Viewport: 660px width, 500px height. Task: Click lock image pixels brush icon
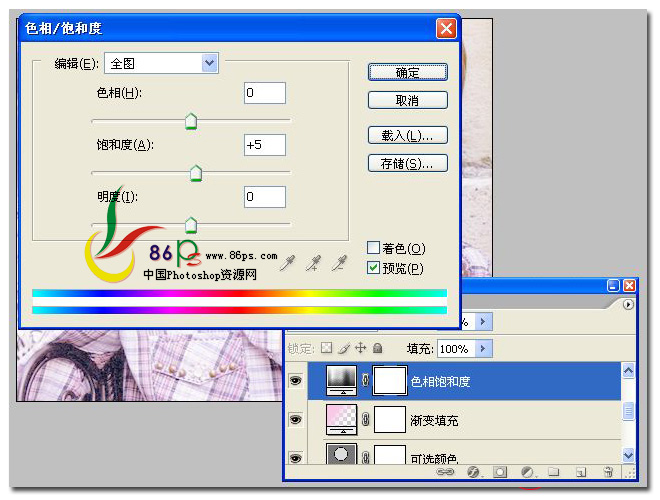(x=344, y=348)
